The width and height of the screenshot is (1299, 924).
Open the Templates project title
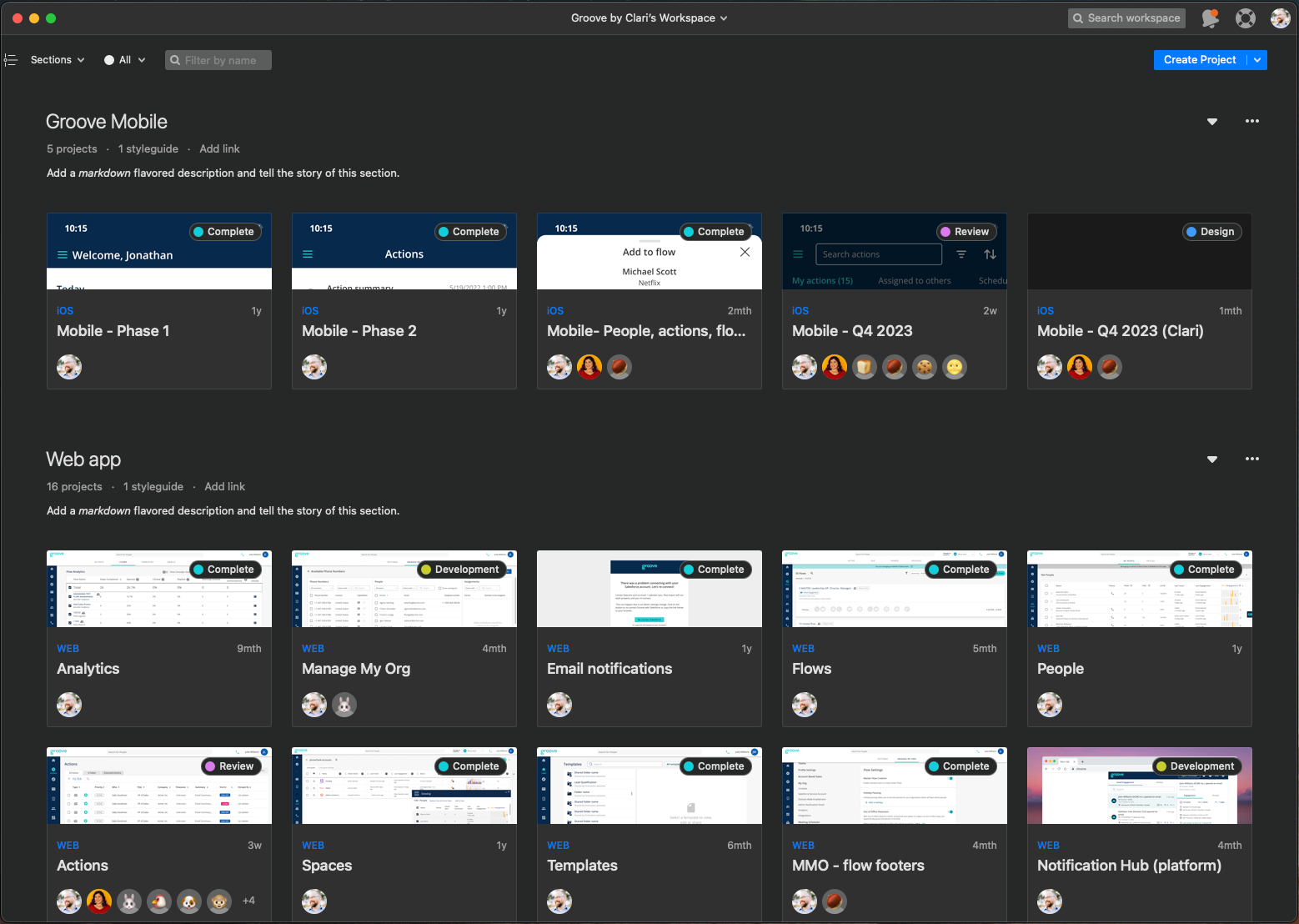coord(582,866)
